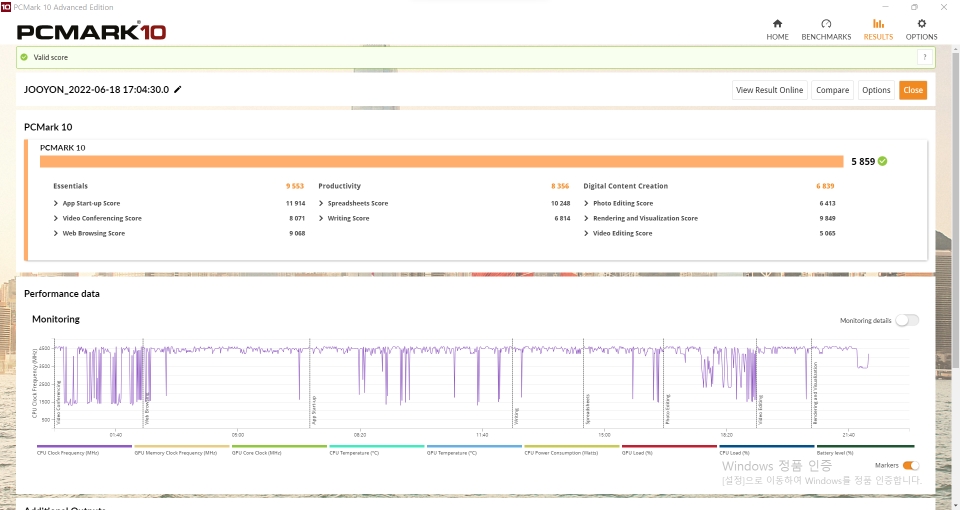Select GPU Memory Clock Frequency legend swatch
This screenshot has height=510, width=960.
[181, 446]
